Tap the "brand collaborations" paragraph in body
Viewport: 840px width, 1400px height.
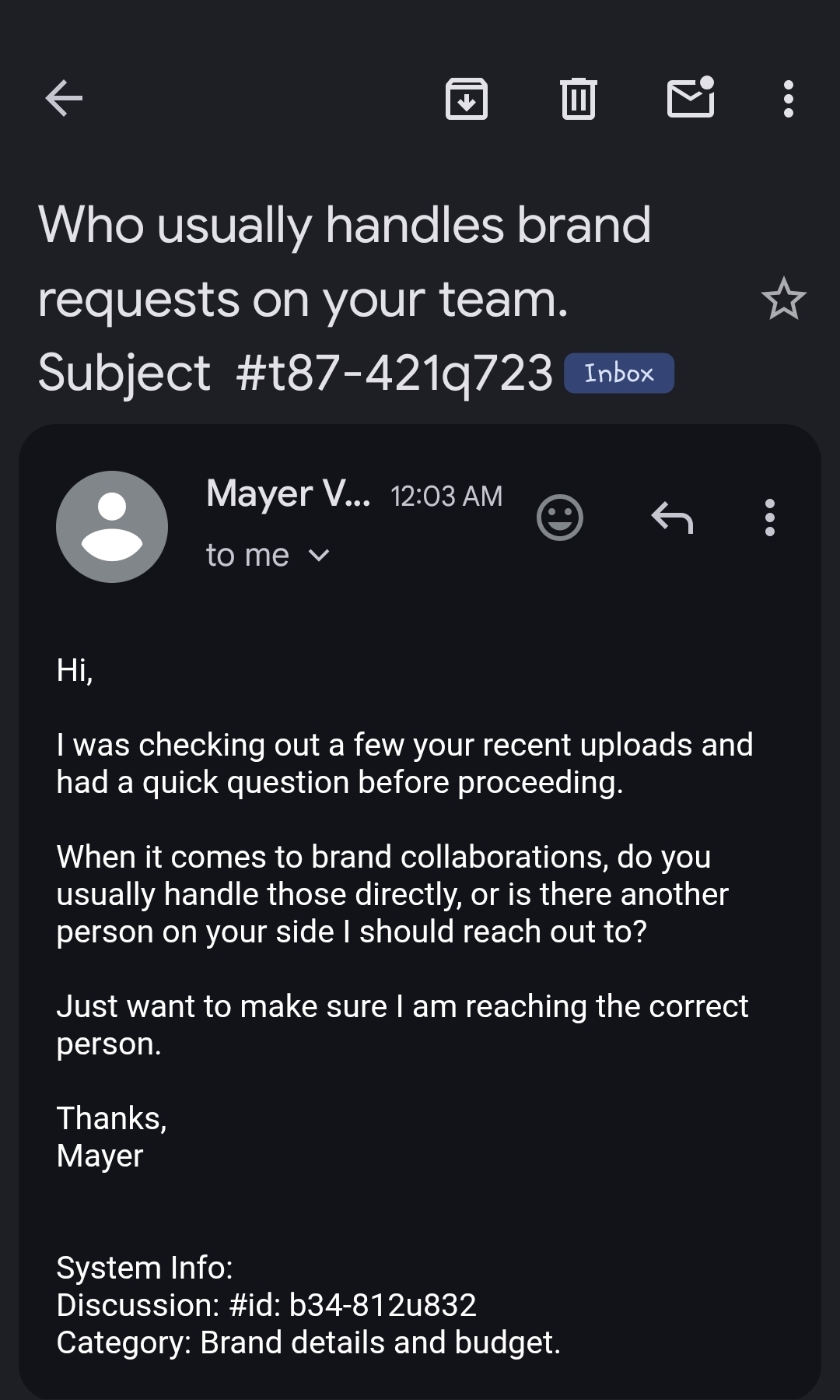(392, 894)
